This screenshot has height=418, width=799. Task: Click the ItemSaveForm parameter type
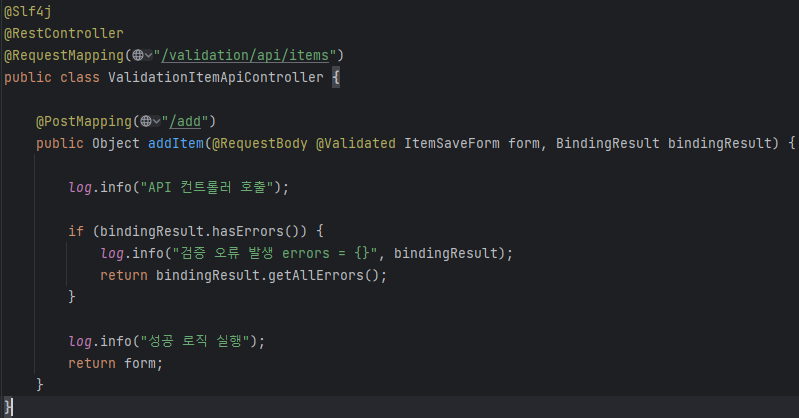[x=452, y=143]
